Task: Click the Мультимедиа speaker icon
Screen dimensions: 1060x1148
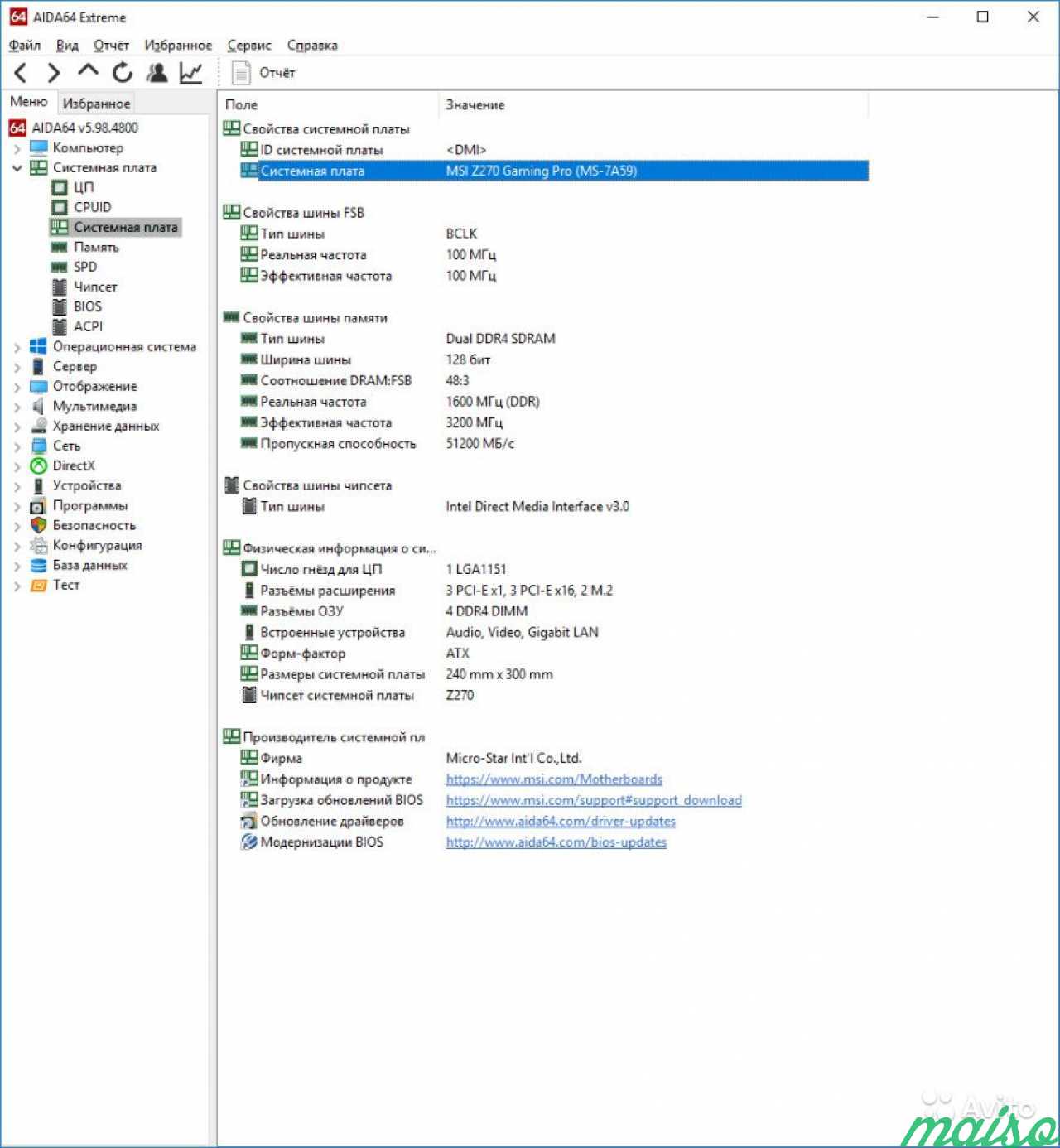Action: [x=39, y=406]
